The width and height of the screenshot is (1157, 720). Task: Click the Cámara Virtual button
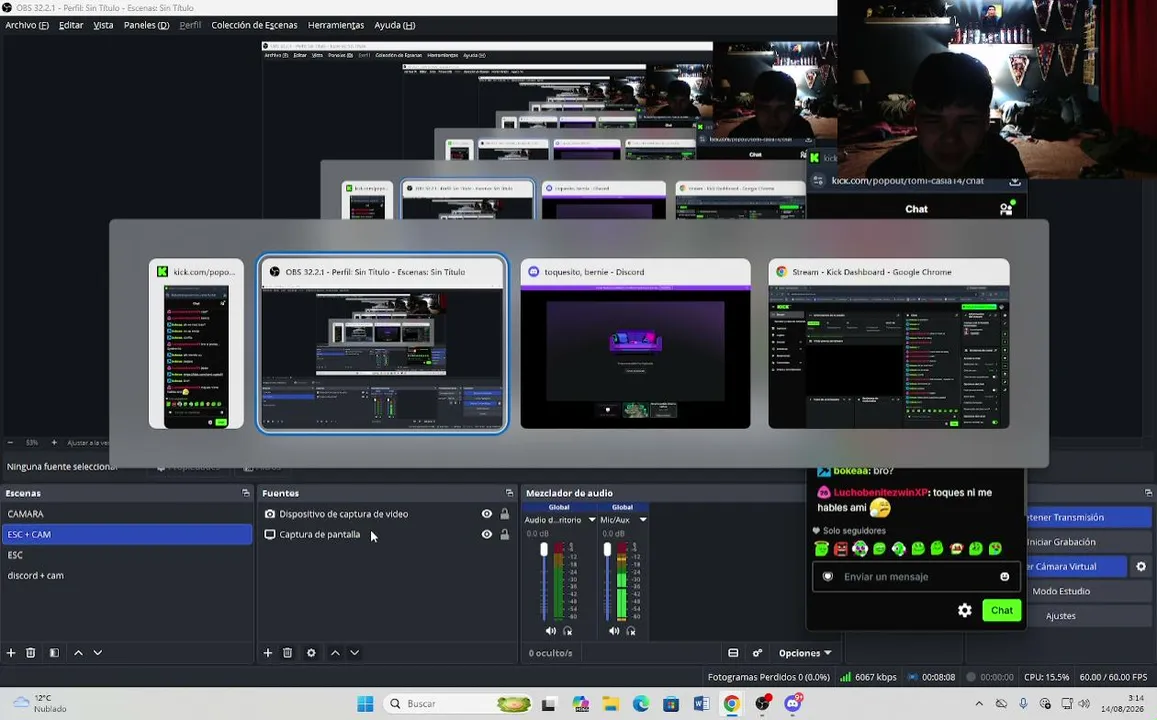click(x=1077, y=567)
